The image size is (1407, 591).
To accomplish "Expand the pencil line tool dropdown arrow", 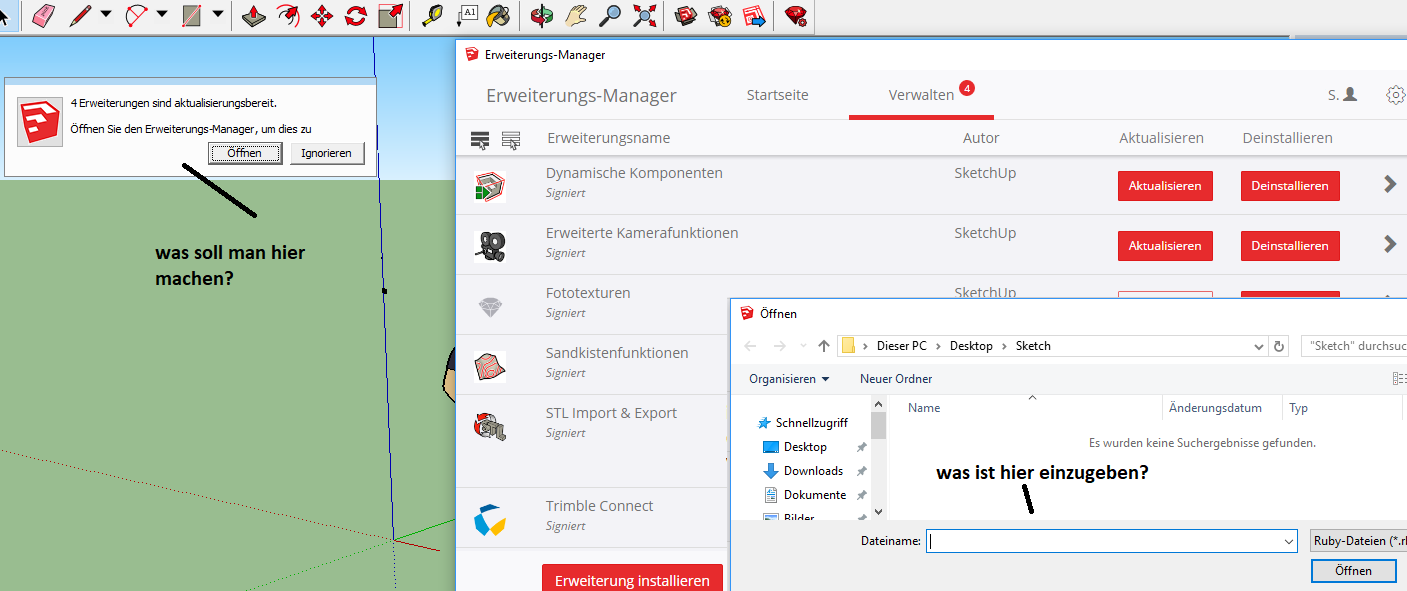I will coord(106,15).
